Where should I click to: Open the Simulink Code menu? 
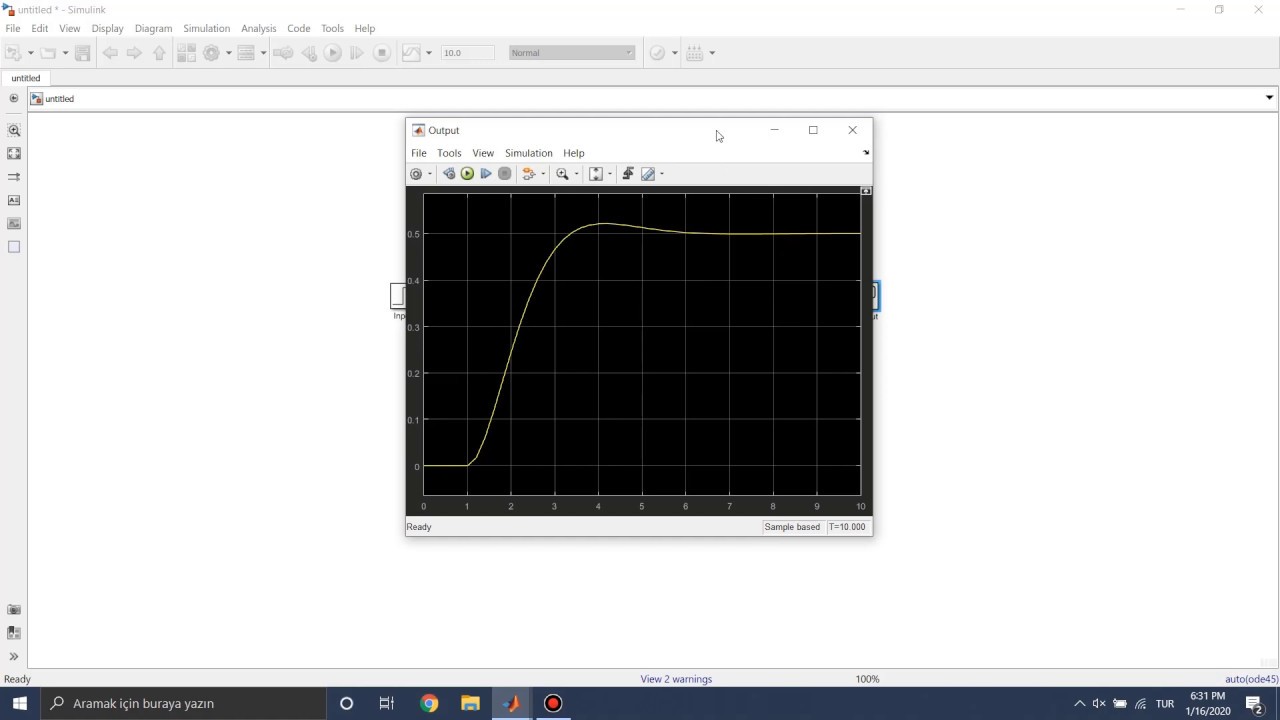point(298,28)
